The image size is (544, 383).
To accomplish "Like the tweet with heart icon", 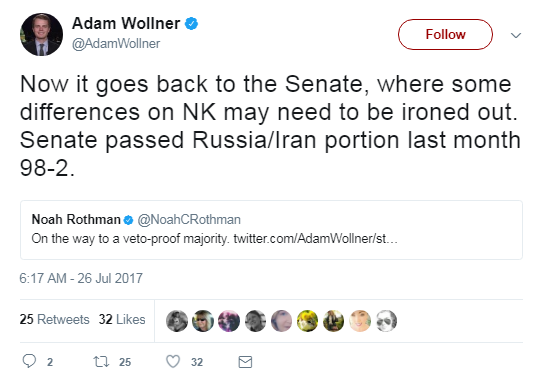I will 173,361.
